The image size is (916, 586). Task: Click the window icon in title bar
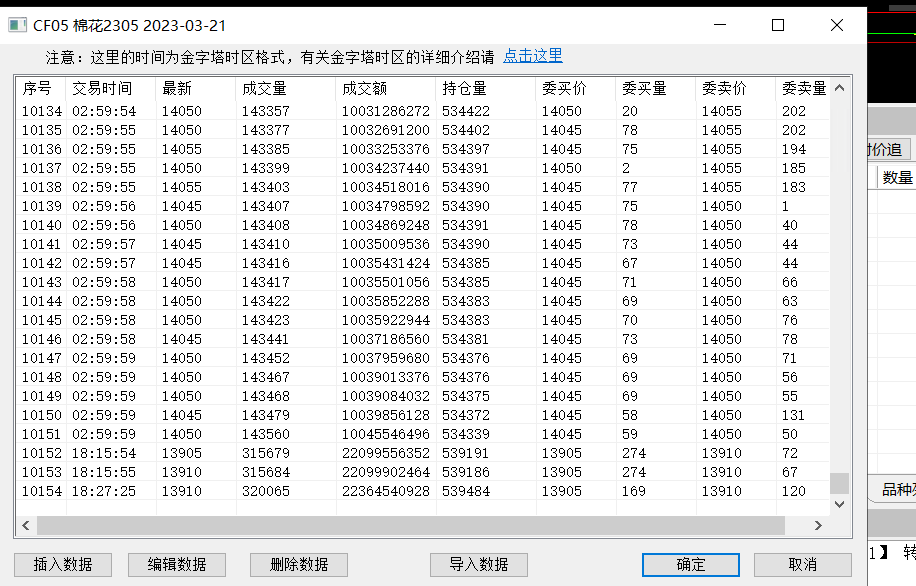(x=17, y=26)
